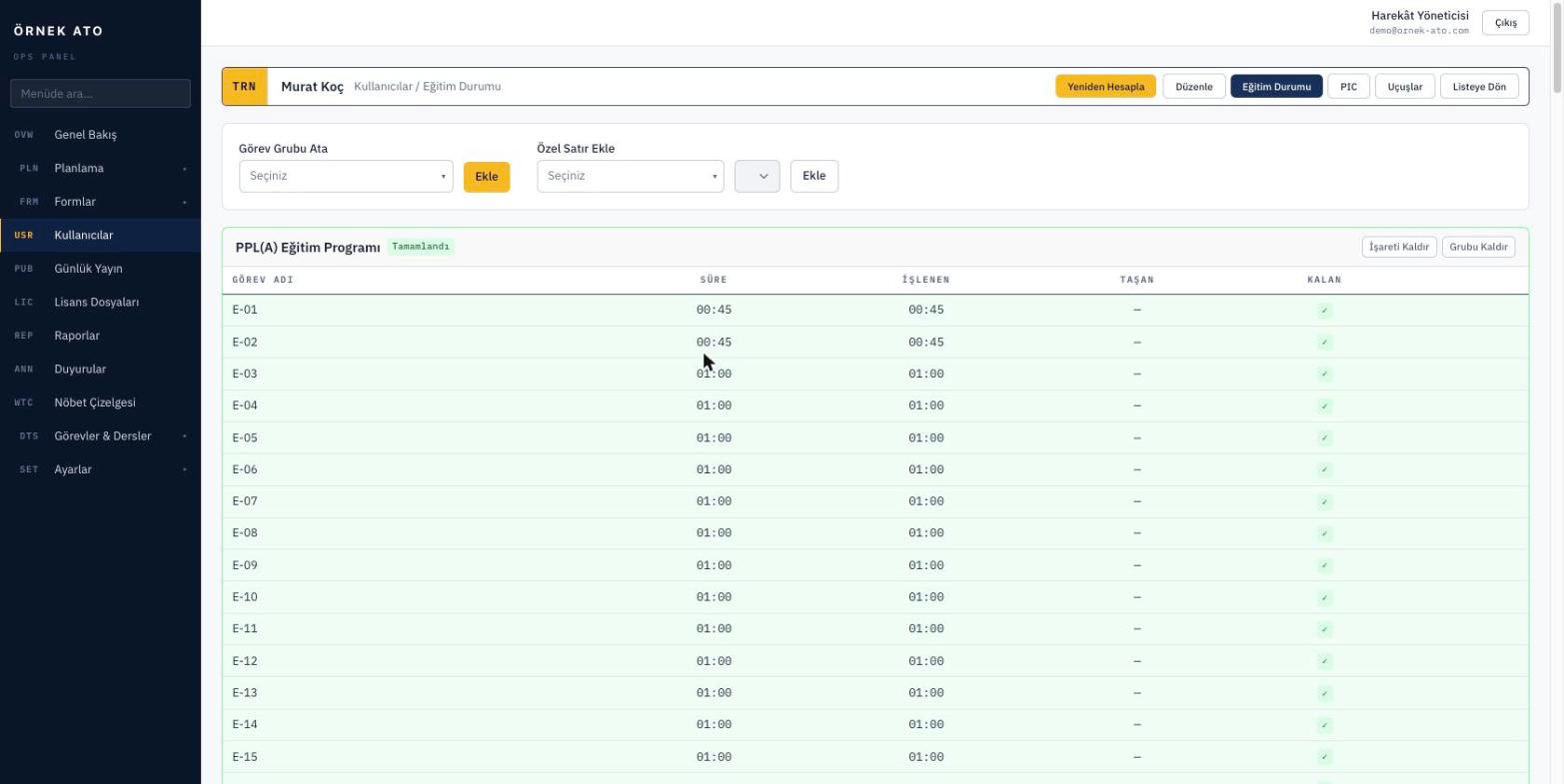The image size is (1564, 784).
Task: Click the yellow Ekle button for Görev Grubu
Action: (487, 177)
